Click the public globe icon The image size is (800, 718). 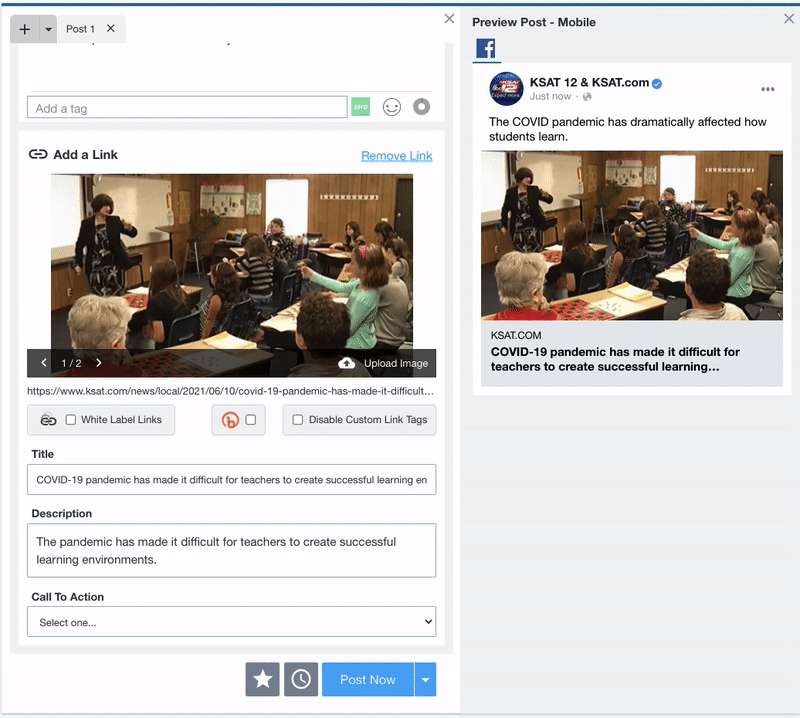[587, 96]
